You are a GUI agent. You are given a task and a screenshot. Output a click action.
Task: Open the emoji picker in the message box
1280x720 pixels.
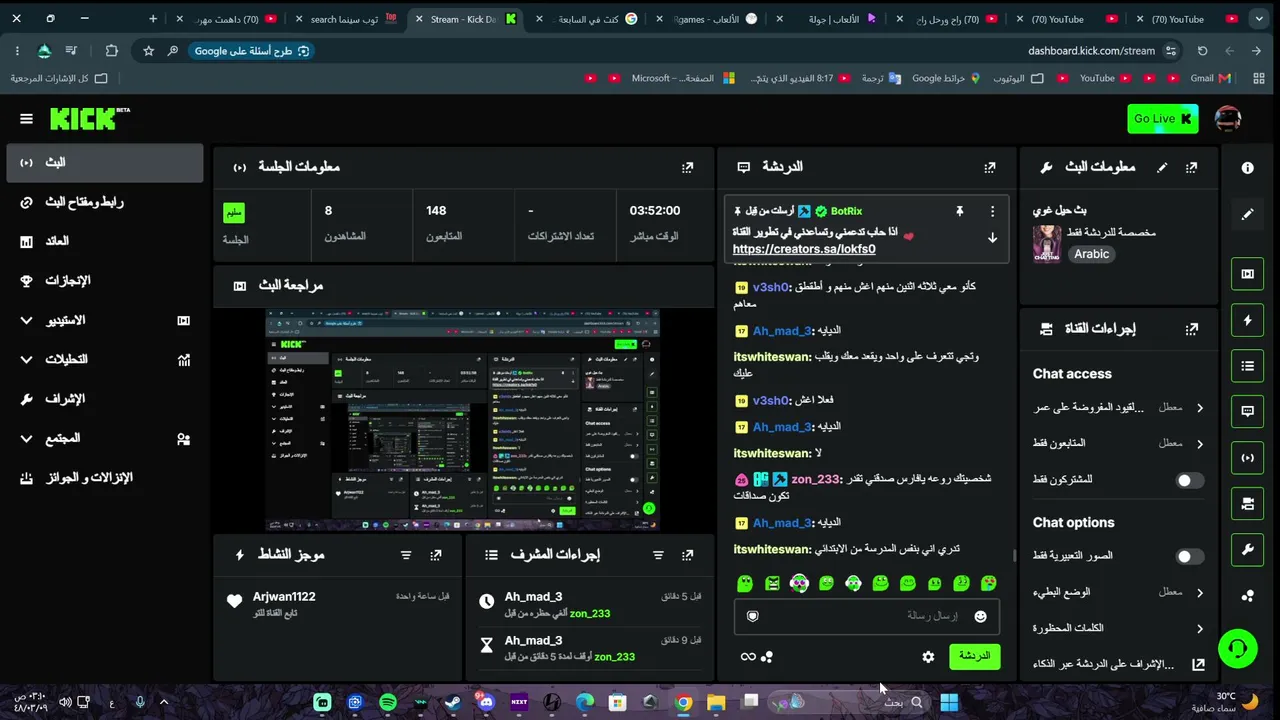click(x=980, y=617)
